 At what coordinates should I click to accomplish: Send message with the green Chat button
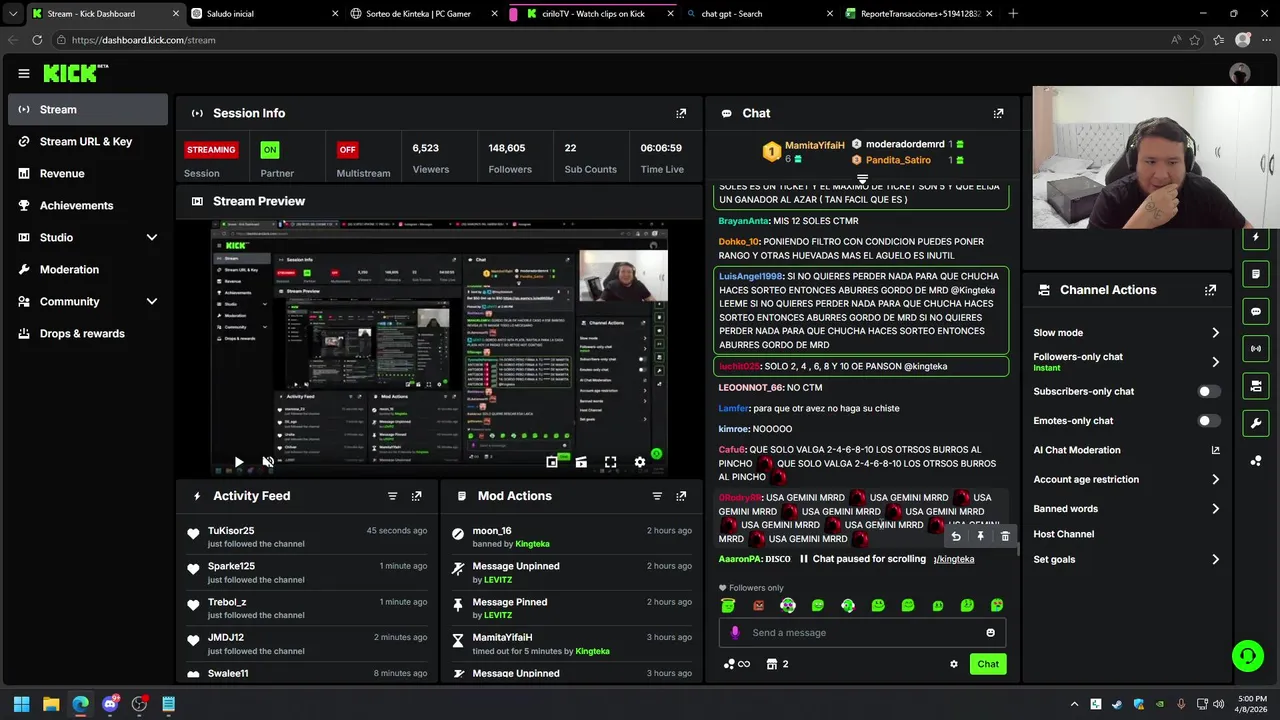988,664
